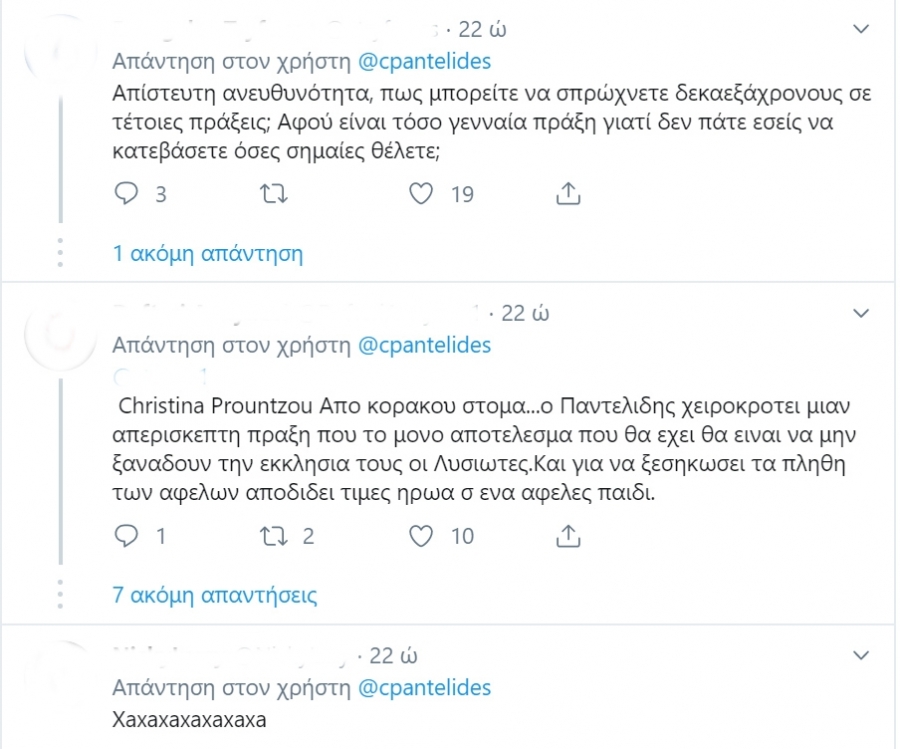
Task: Open first tweet's 22 ώ timestamp
Action: [x=482, y=29]
